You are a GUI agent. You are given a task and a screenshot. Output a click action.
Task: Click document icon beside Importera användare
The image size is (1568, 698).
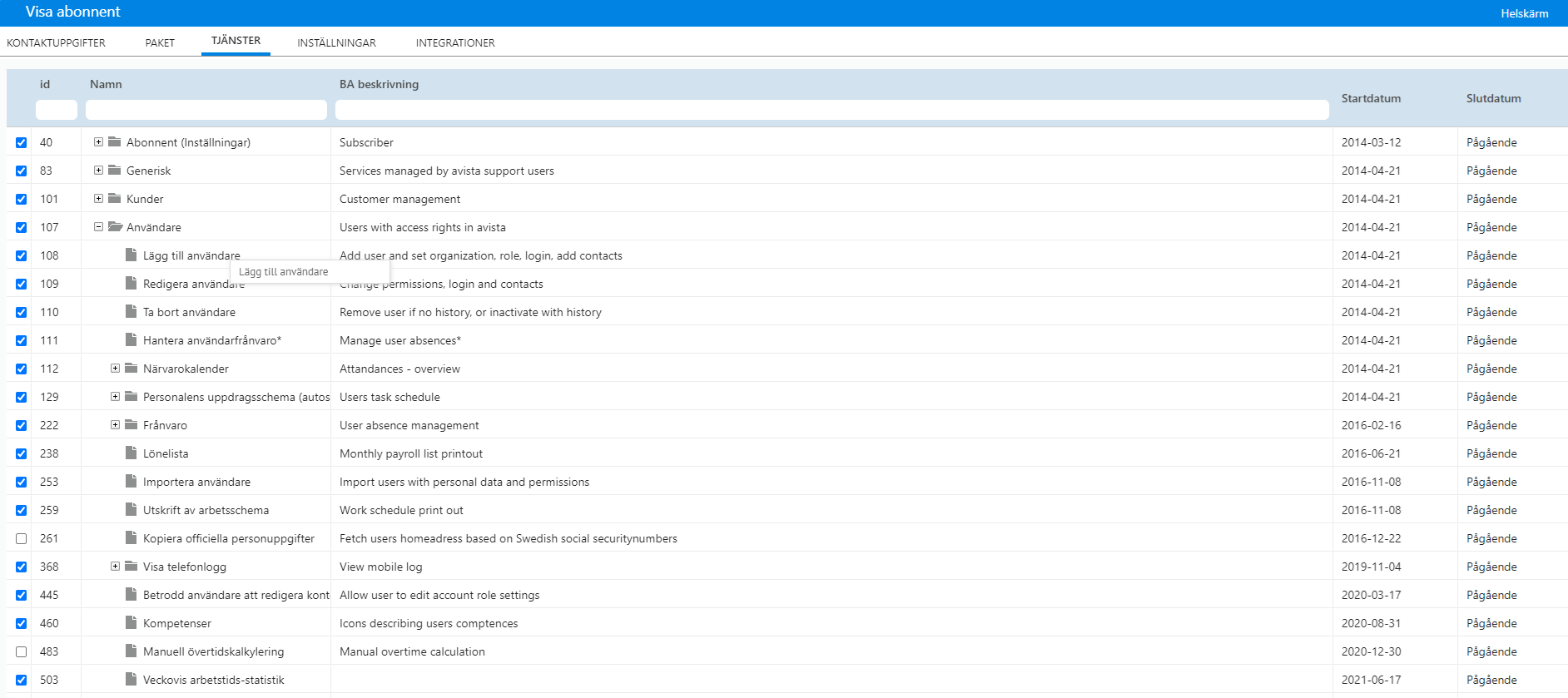coord(131,481)
